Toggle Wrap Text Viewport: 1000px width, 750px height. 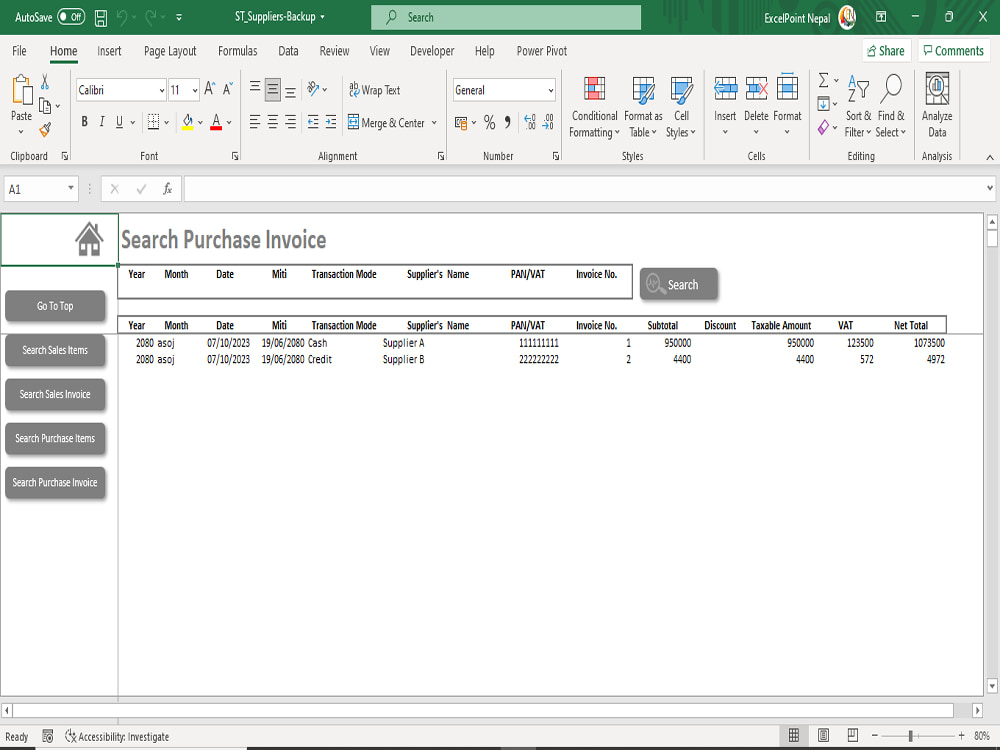pos(374,90)
